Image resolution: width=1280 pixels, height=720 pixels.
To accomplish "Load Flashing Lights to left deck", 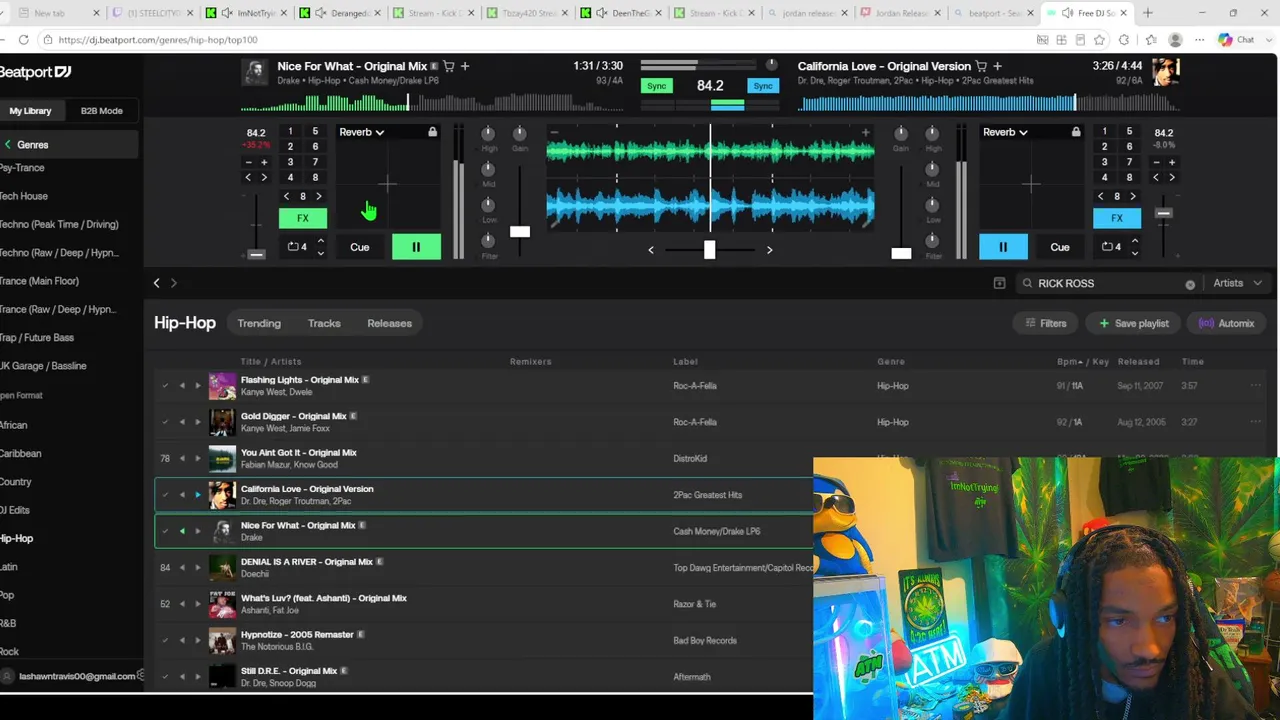I will [x=182, y=386].
